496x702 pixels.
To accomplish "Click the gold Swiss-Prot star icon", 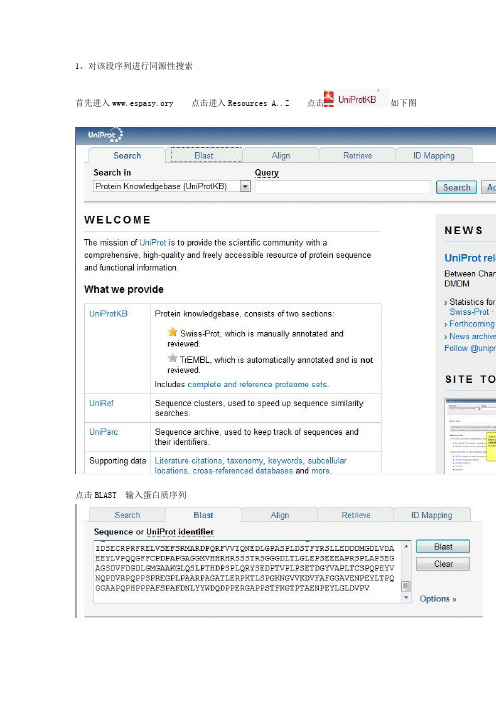I will [x=172, y=332].
